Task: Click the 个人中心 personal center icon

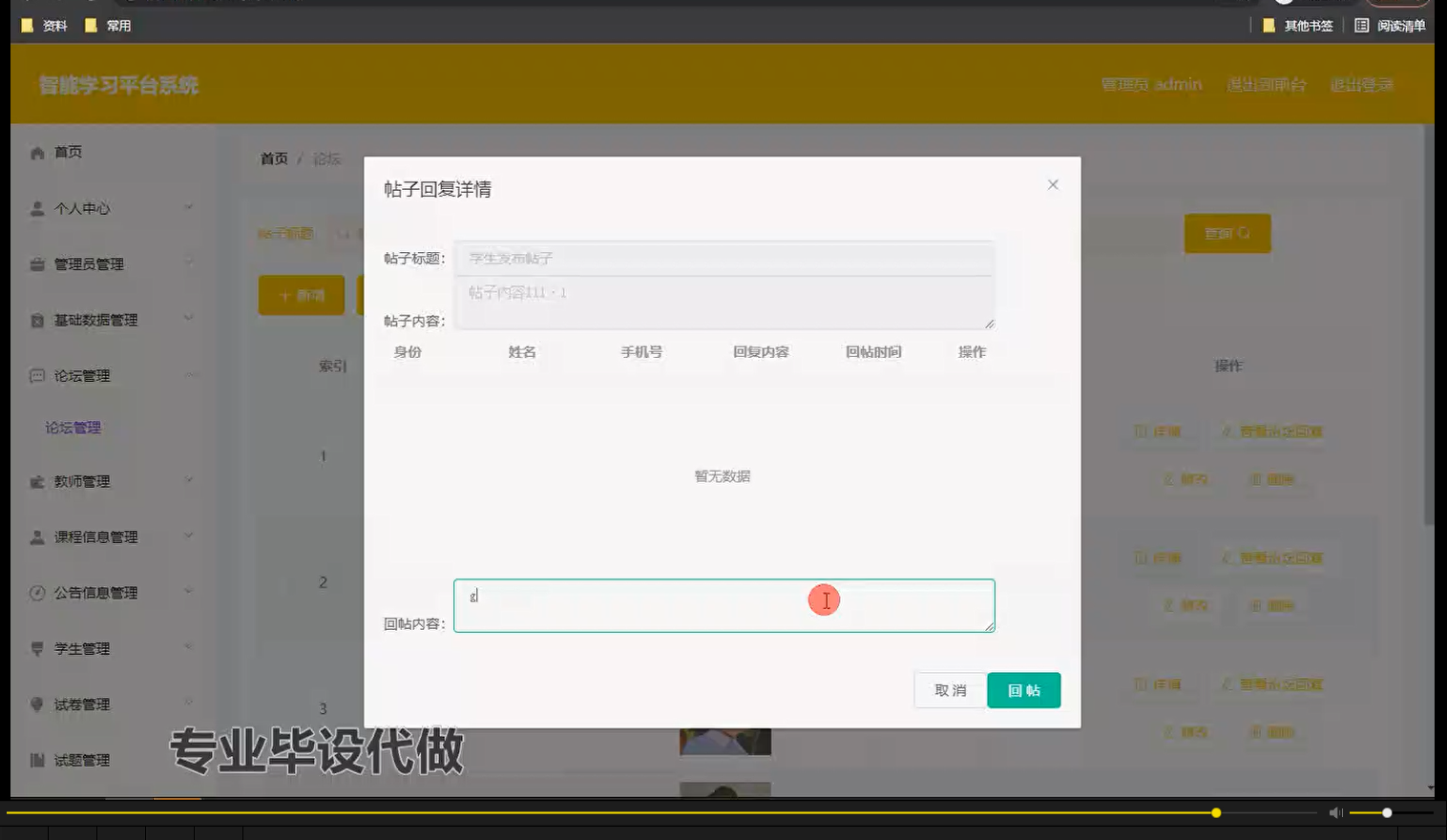Action: [x=36, y=207]
